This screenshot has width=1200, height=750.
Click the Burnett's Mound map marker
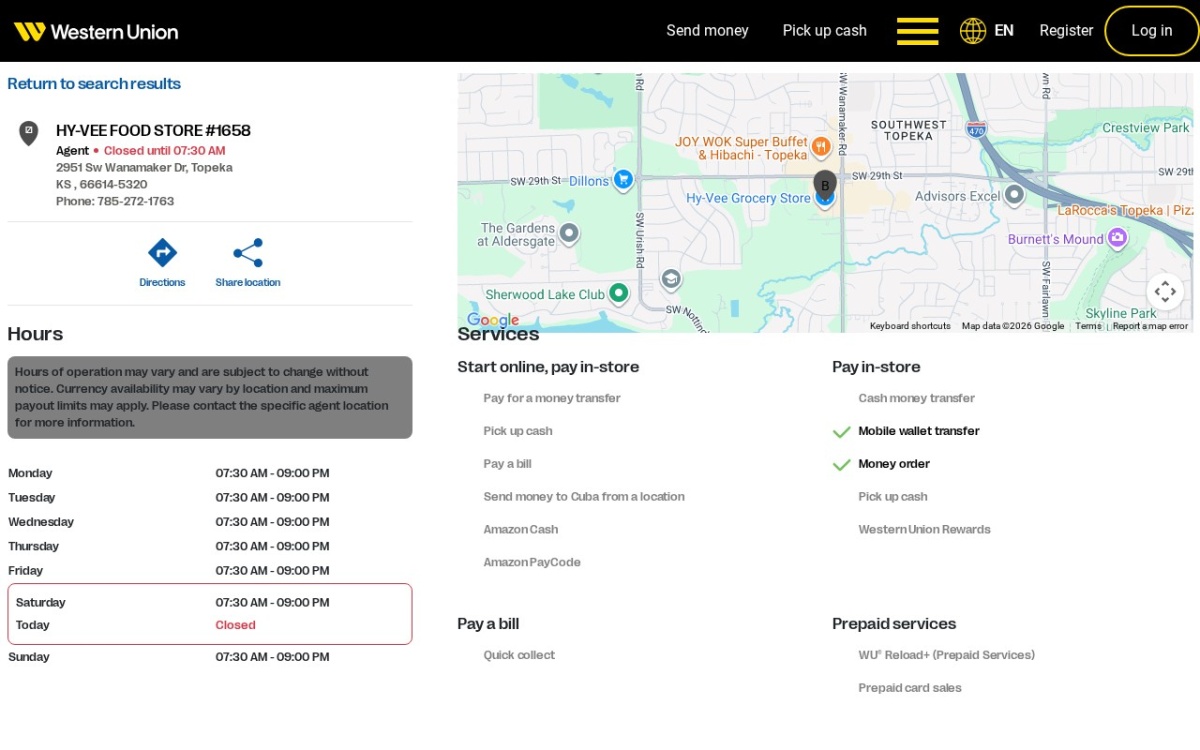click(1117, 238)
